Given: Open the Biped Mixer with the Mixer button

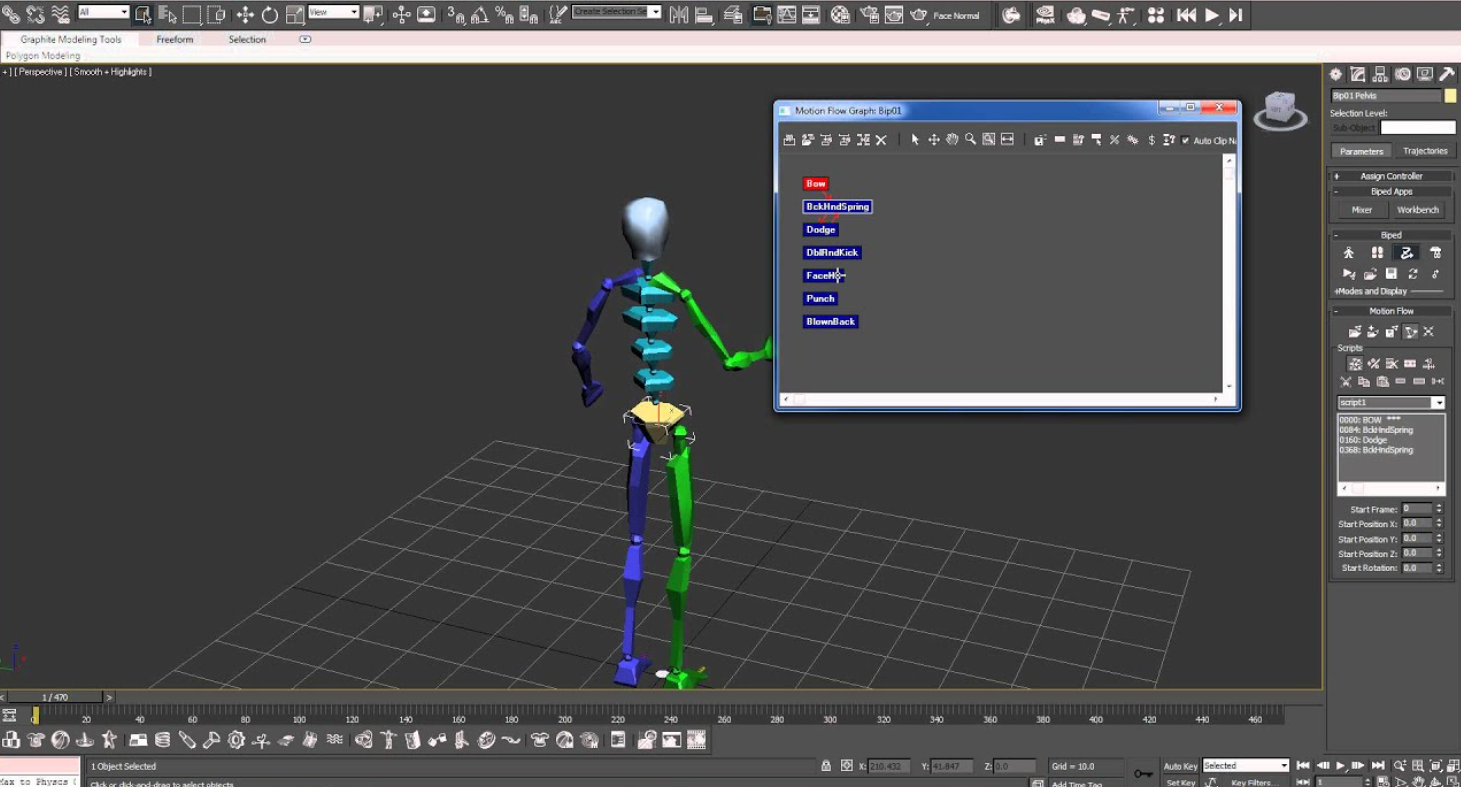Looking at the screenshot, I should (1360, 210).
